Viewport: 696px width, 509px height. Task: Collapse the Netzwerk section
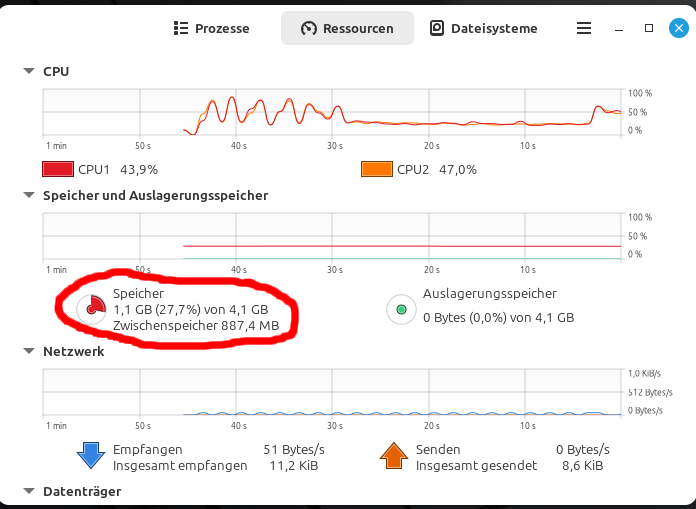coord(29,351)
